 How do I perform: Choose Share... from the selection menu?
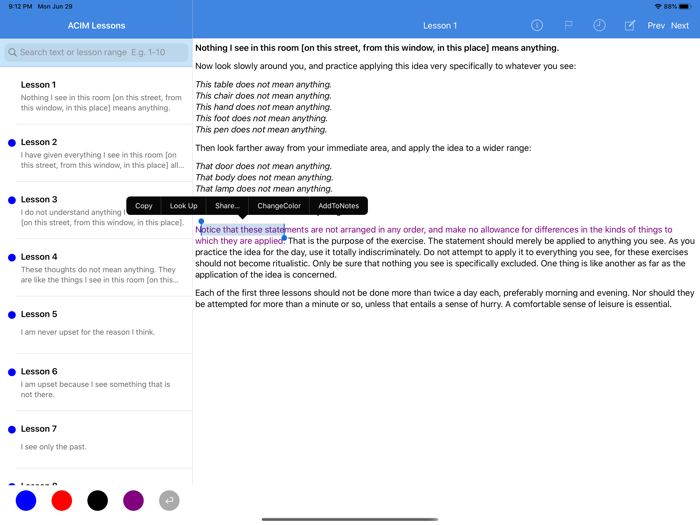227,206
